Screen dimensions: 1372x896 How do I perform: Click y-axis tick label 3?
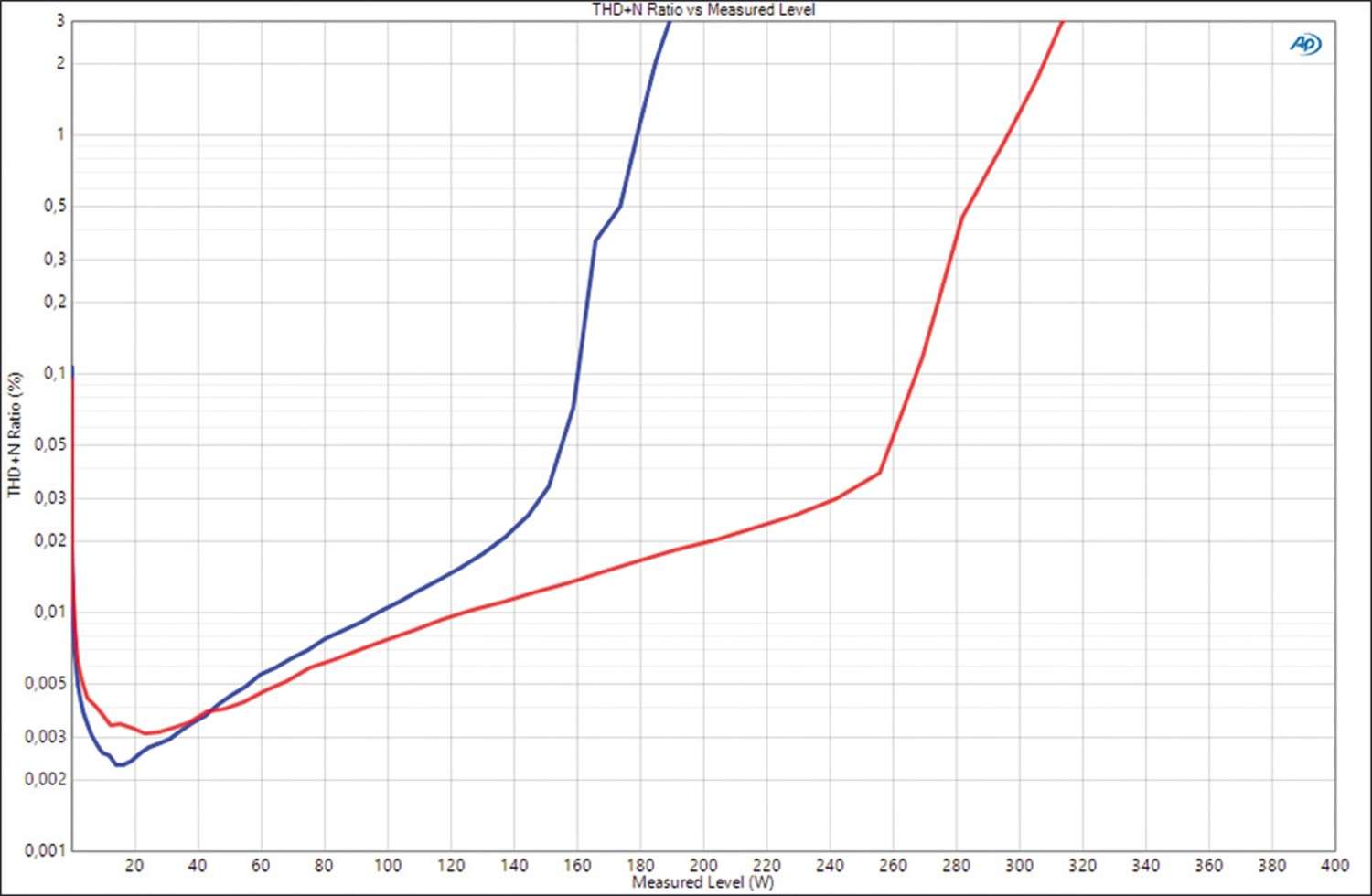(x=60, y=20)
